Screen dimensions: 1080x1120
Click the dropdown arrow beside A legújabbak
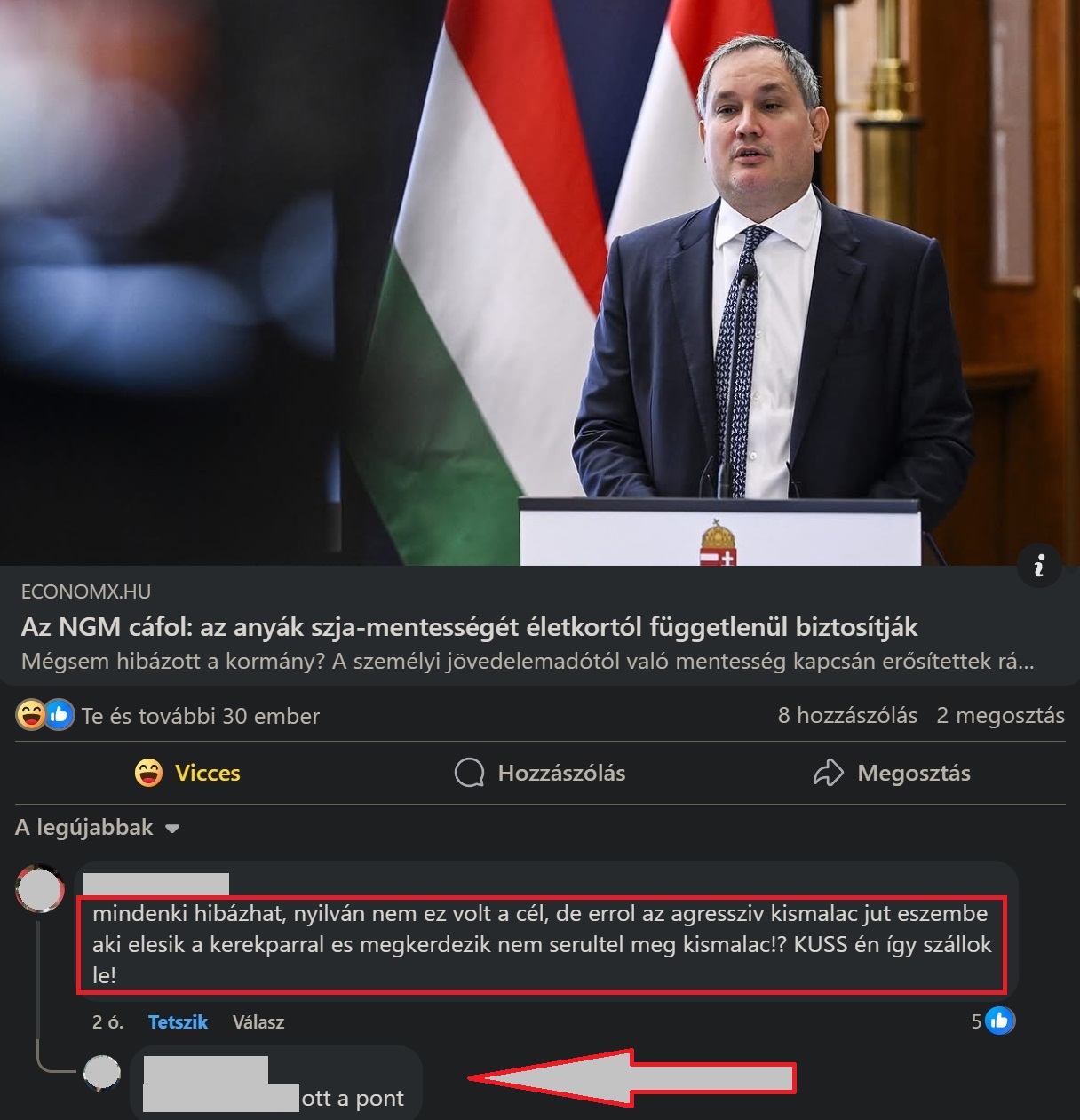[172, 829]
